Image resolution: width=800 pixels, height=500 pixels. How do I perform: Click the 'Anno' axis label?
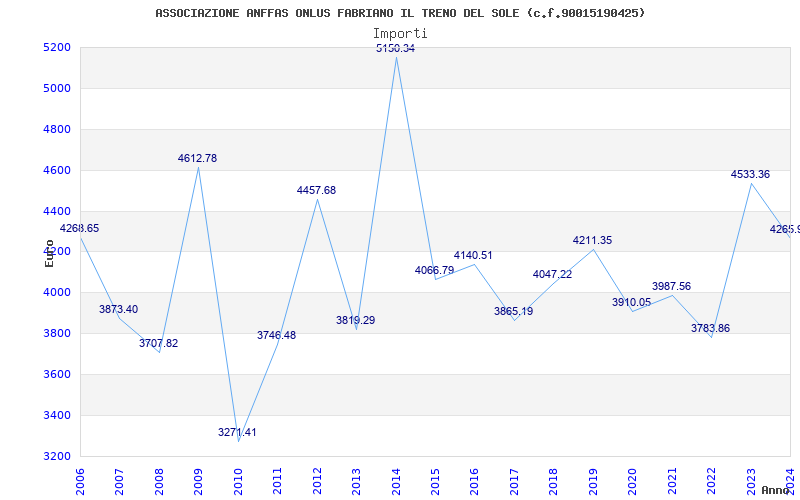(776, 490)
